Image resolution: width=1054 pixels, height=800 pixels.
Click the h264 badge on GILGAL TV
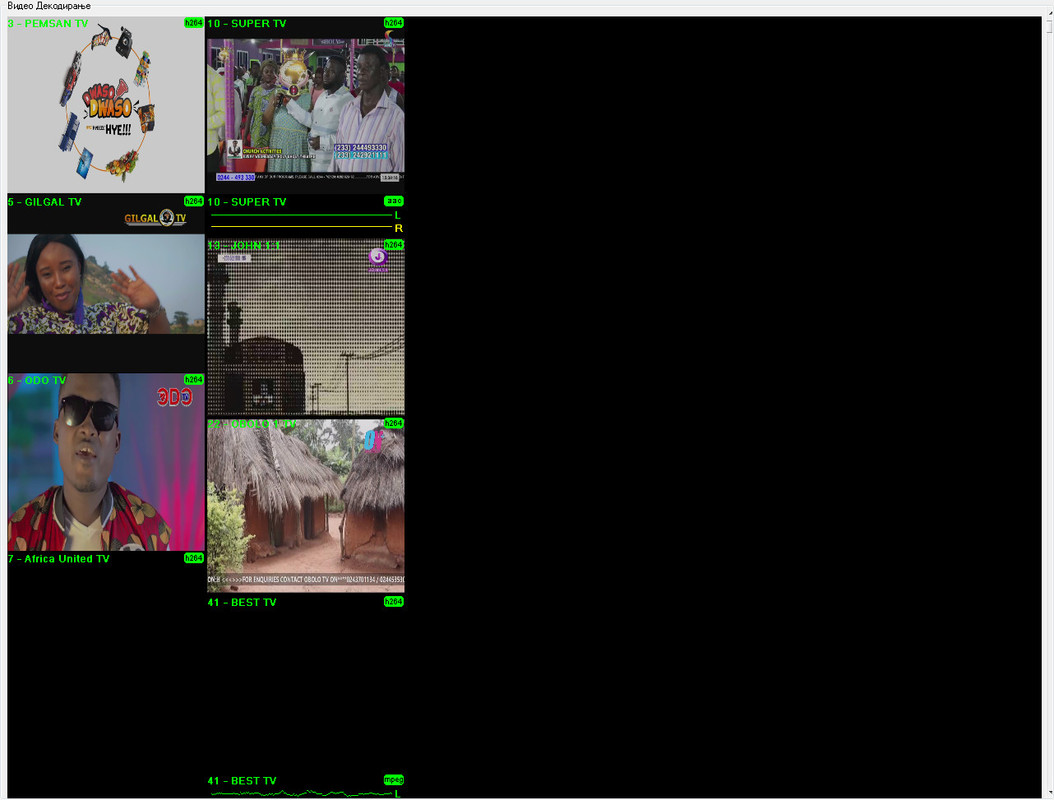tap(194, 201)
